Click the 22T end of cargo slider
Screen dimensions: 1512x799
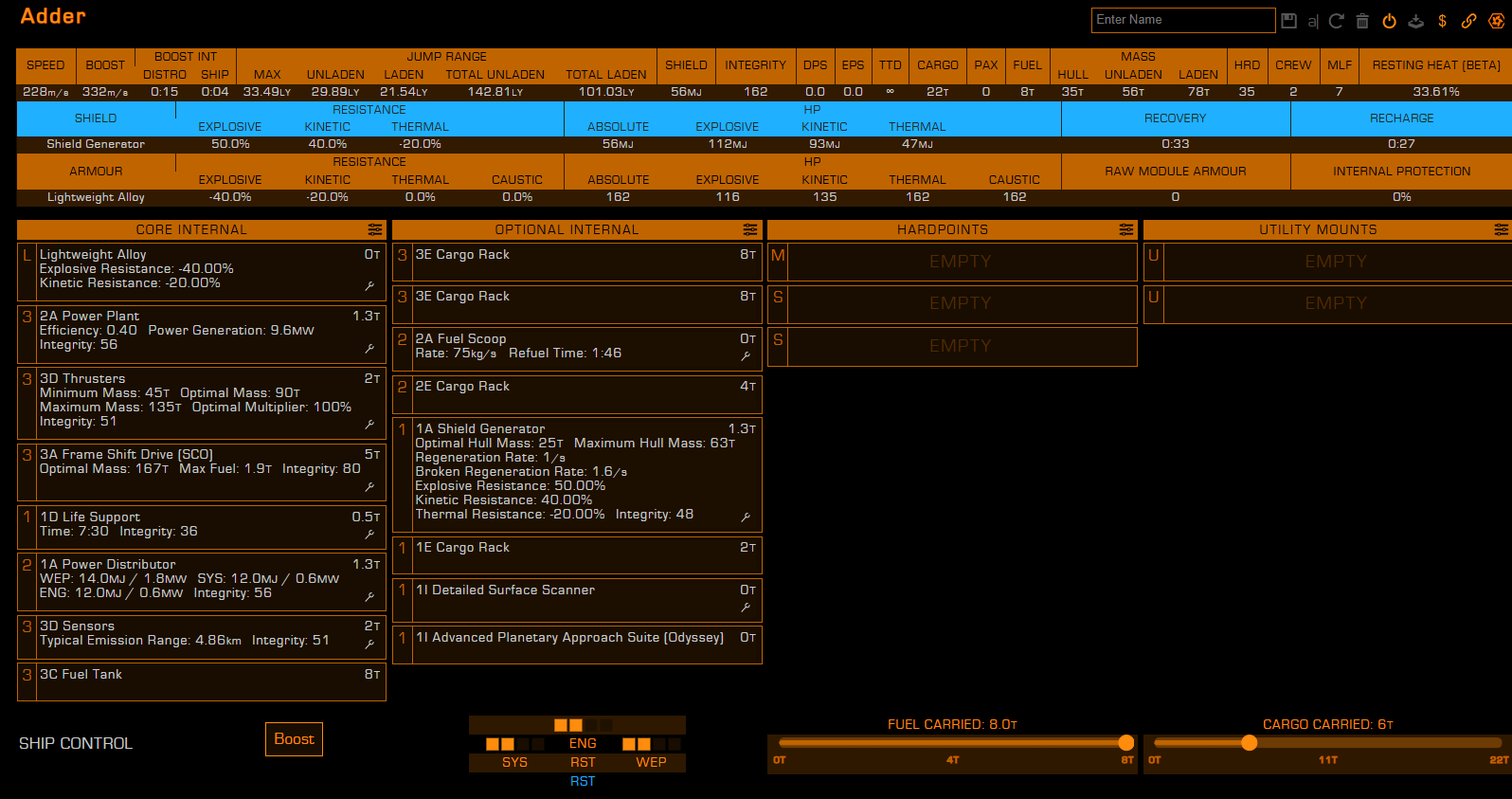click(1498, 760)
